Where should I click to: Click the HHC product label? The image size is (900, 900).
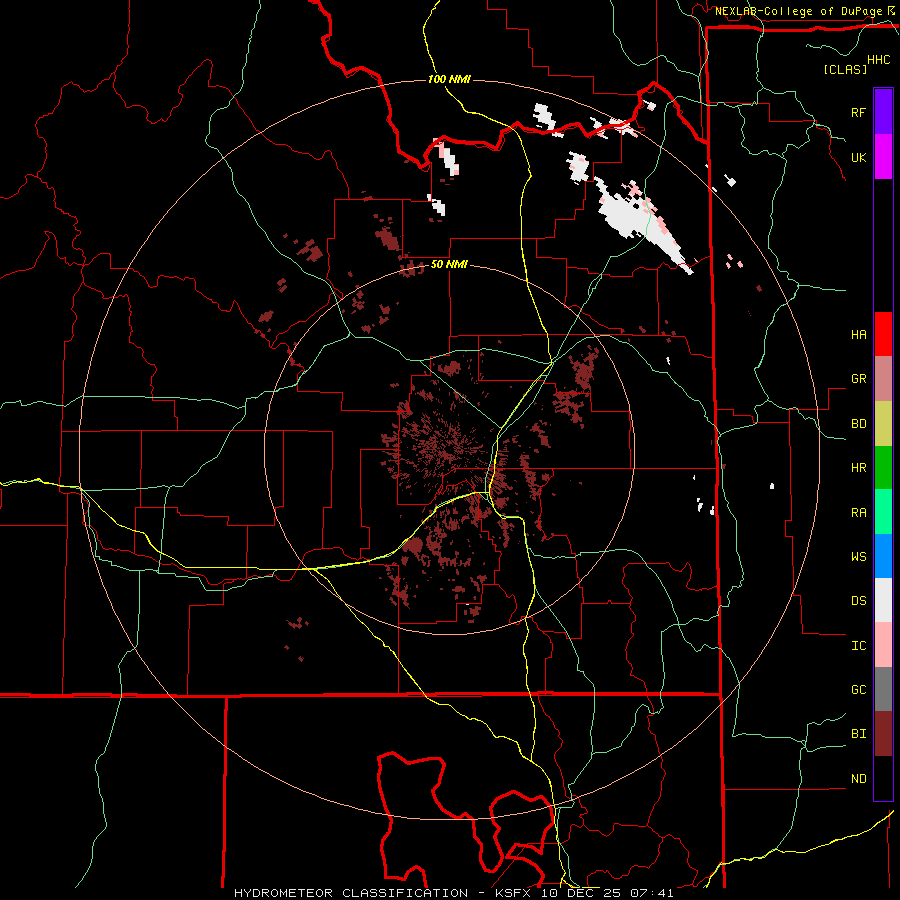(879, 60)
